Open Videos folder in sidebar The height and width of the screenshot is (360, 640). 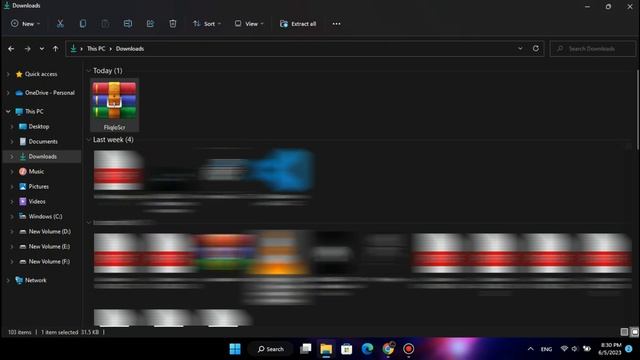click(x=37, y=202)
